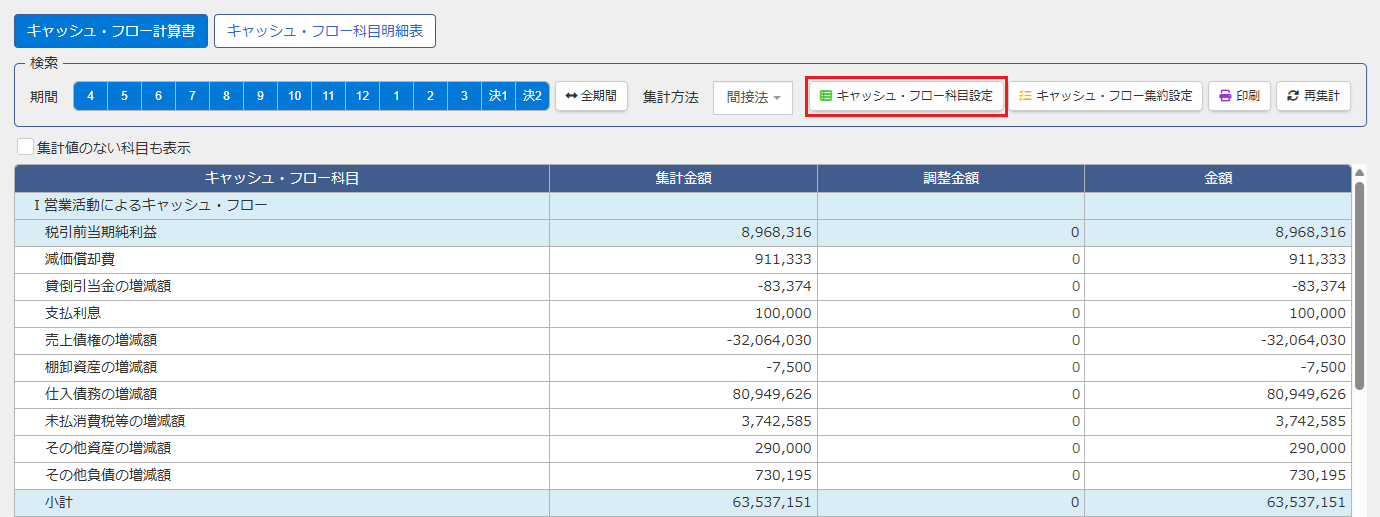
Task: Select 全期間 to show all periods
Action: (x=590, y=96)
